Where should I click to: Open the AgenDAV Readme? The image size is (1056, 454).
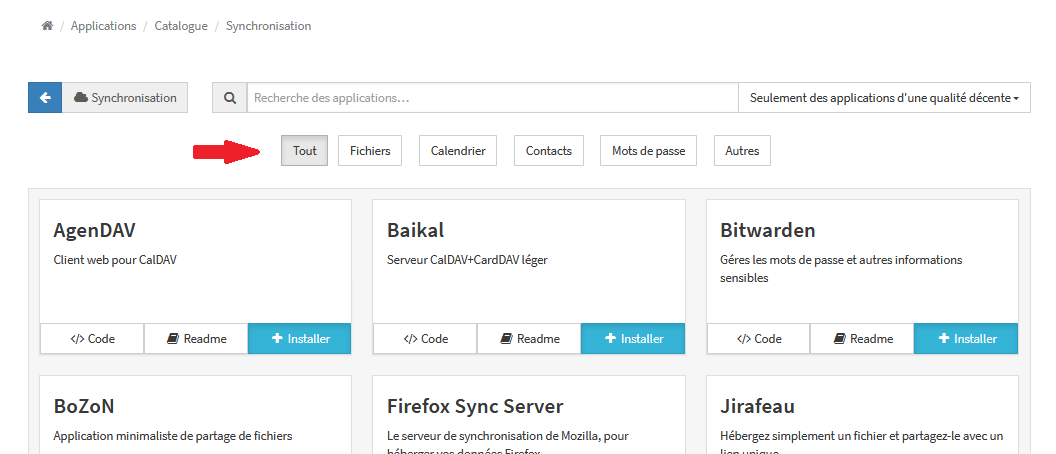pyautogui.click(x=196, y=339)
